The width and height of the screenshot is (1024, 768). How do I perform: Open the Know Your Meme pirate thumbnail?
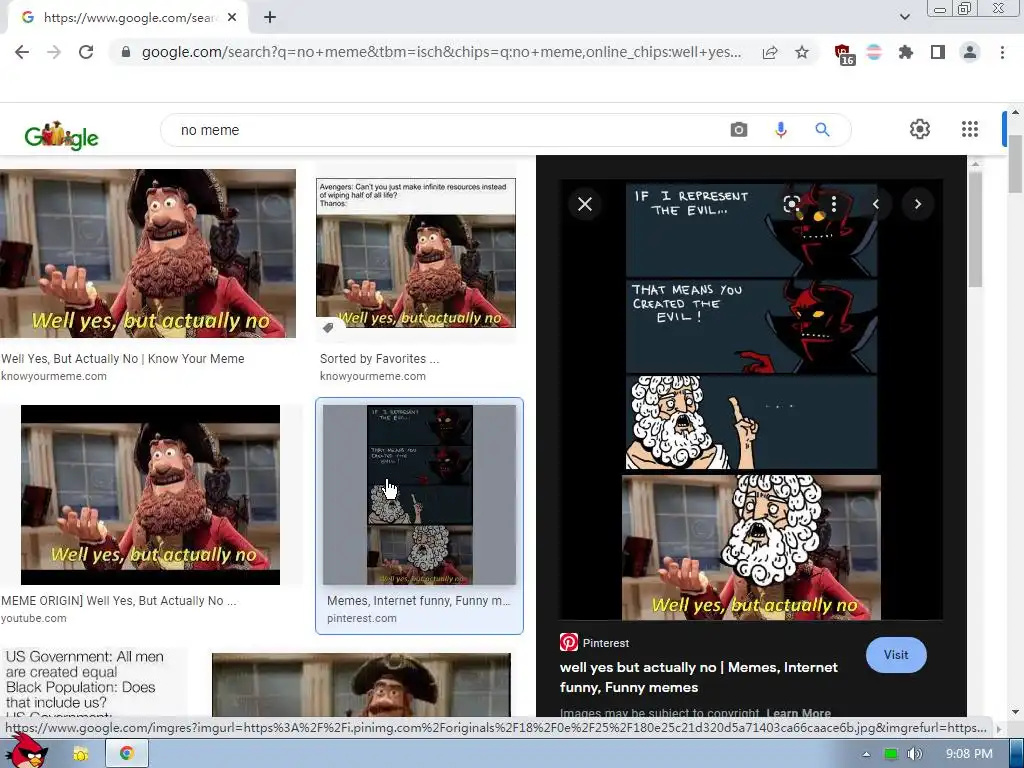[148, 253]
